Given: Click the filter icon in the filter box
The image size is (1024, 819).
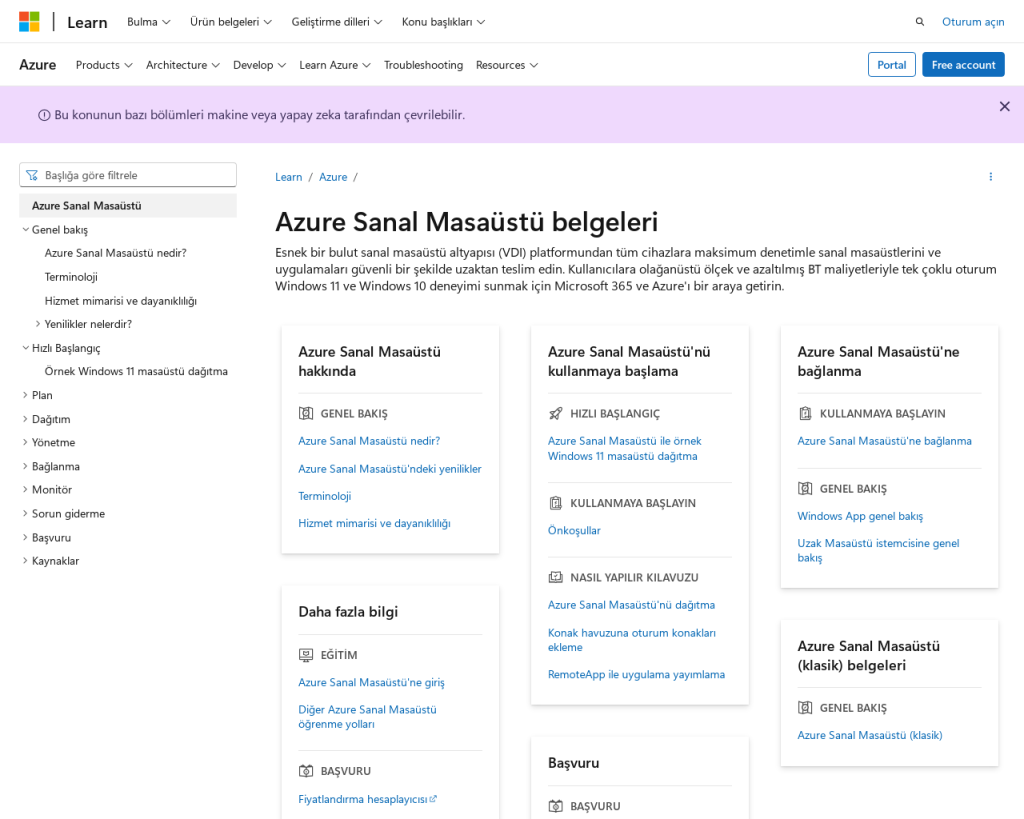Looking at the screenshot, I should pyautogui.click(x=32, y=175).
